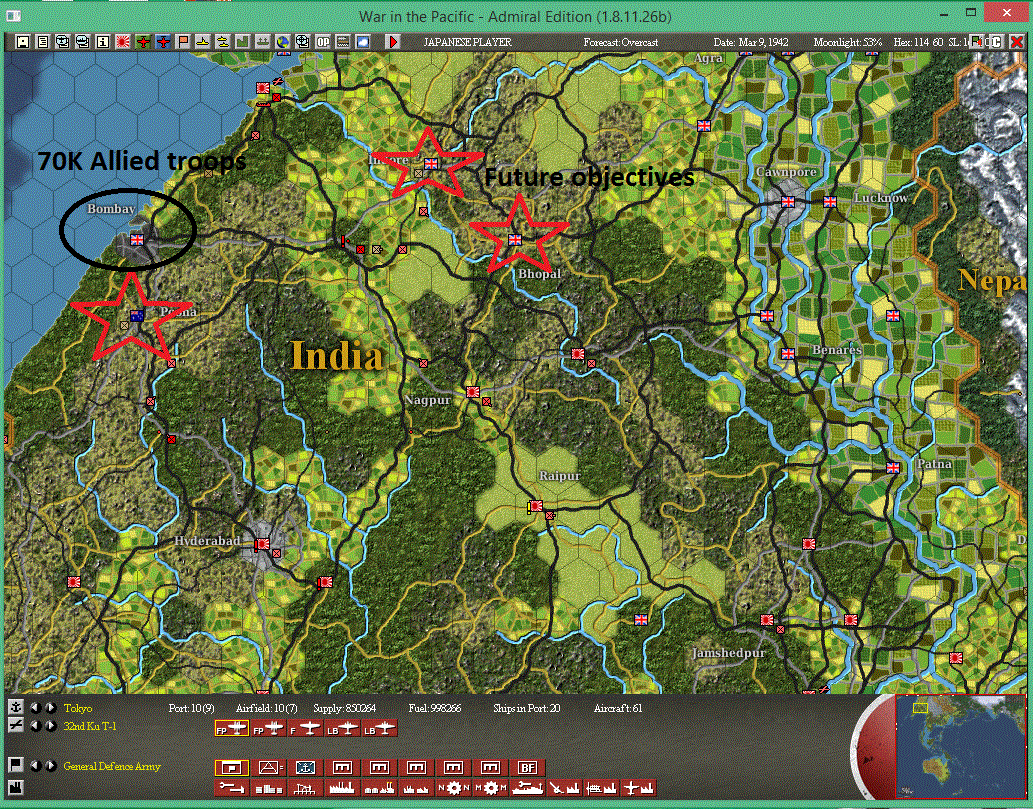Click the aircraft factory industry icon
This screenshot has height=809, width=1033.
(x=638, y=787)
